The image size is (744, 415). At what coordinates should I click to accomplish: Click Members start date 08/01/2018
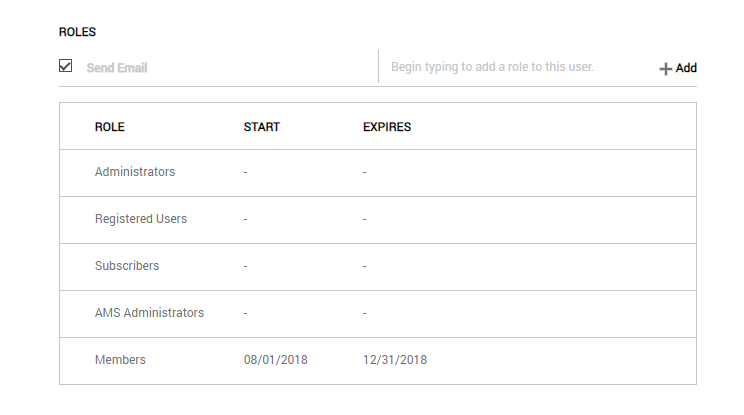[275, 360]
